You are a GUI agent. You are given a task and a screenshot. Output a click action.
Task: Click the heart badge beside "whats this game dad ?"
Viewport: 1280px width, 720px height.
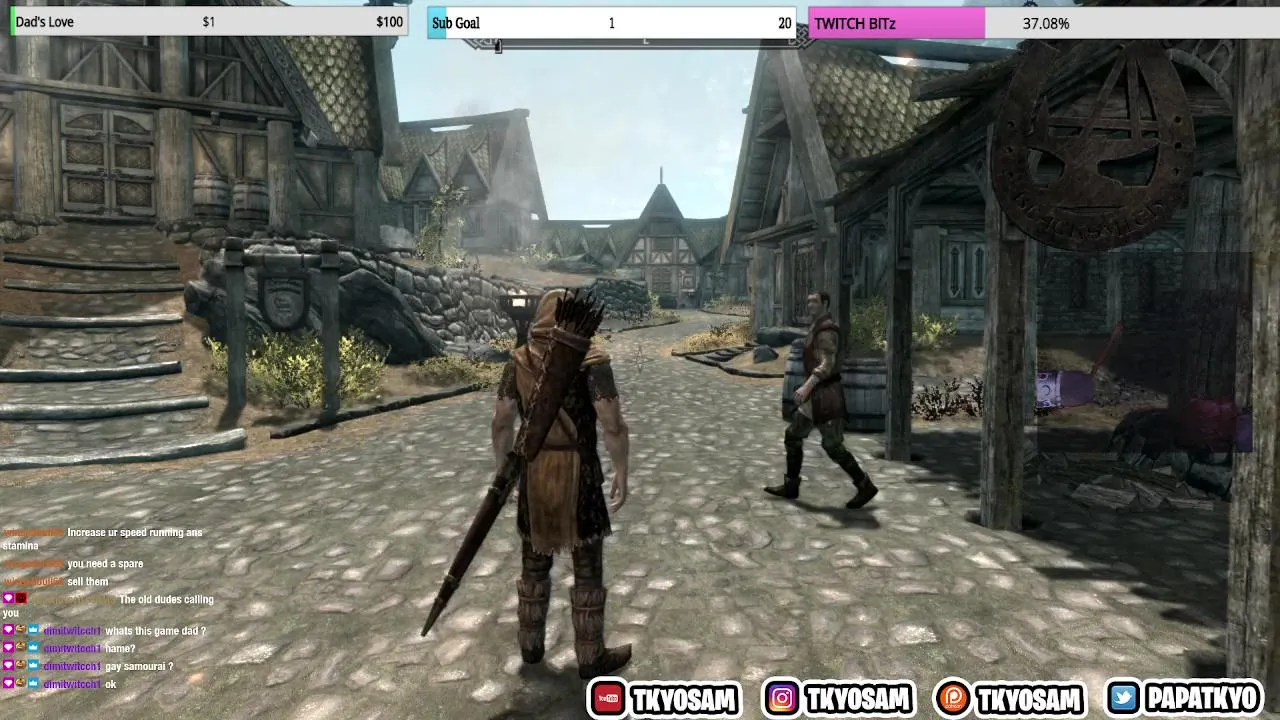pos(8,631)
